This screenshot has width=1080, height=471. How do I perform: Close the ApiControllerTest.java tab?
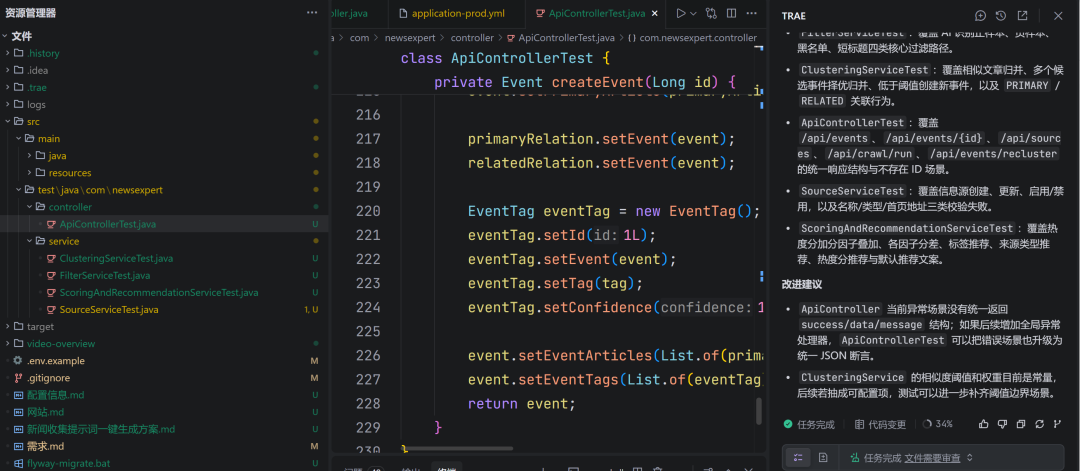(654, 13)
